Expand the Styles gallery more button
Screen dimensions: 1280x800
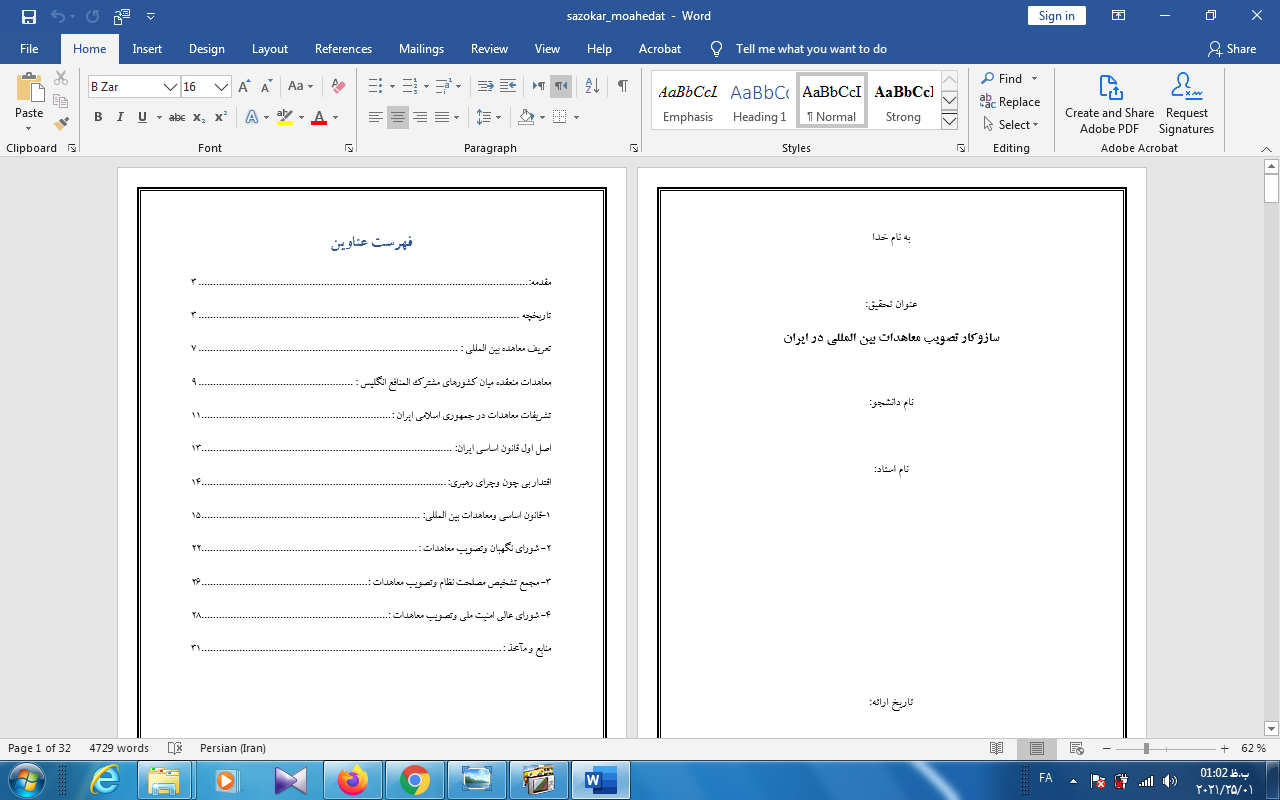950,121
